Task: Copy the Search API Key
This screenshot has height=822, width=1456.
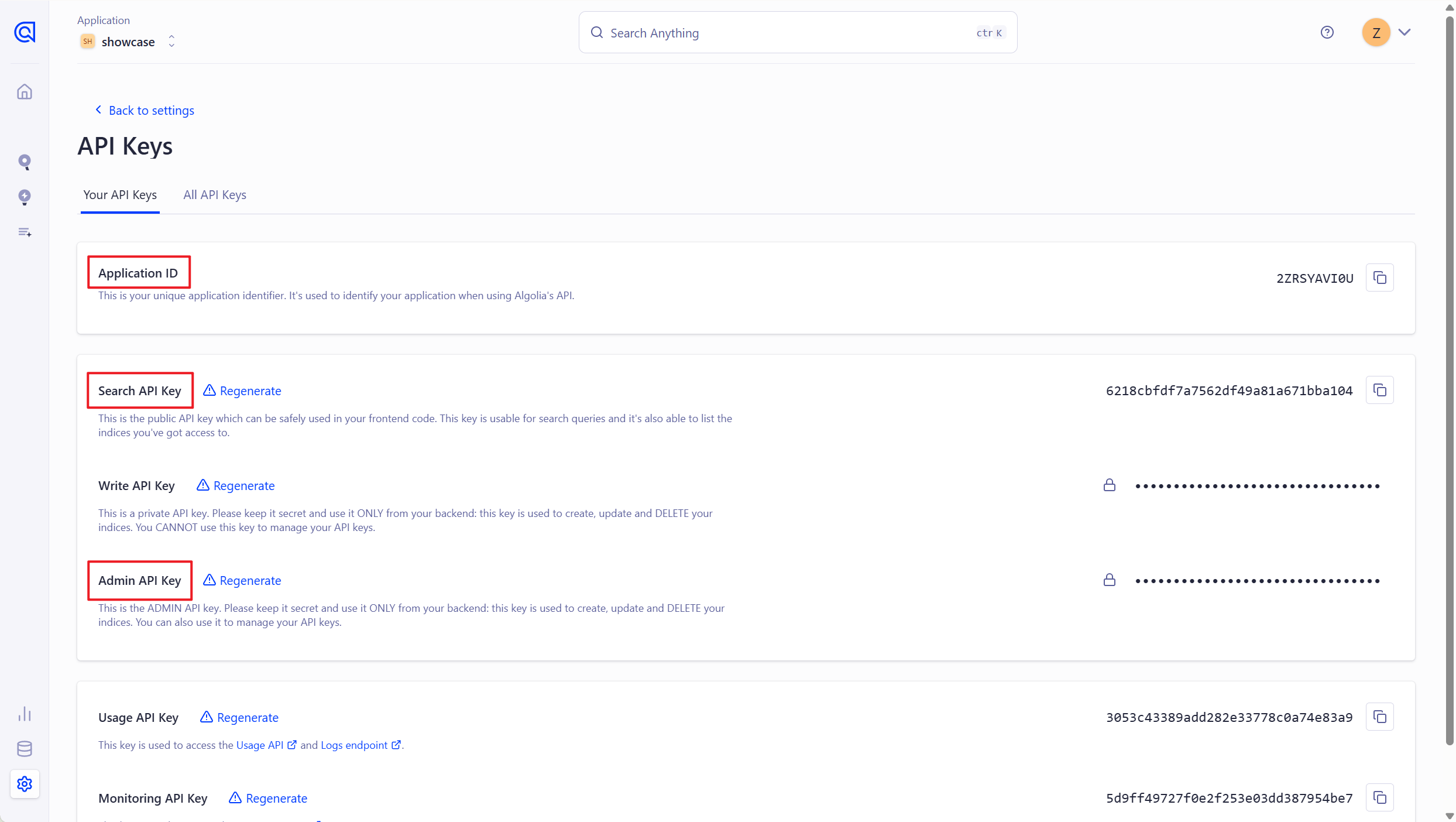Action: click(x=1379, y=390)
